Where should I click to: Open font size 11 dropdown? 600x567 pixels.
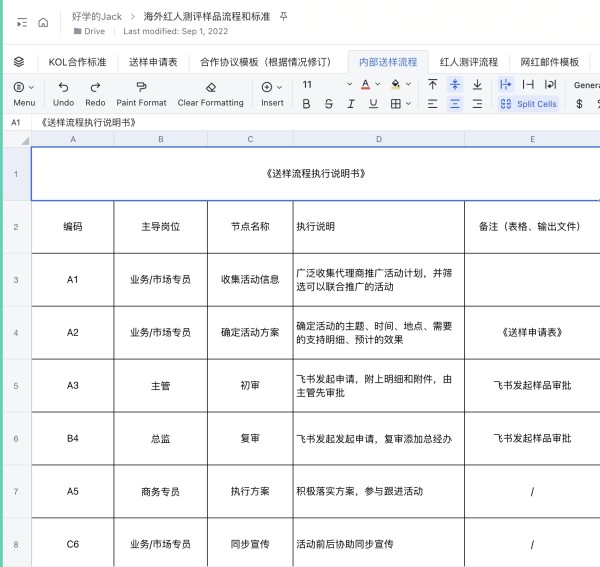[x=327, y=84]
